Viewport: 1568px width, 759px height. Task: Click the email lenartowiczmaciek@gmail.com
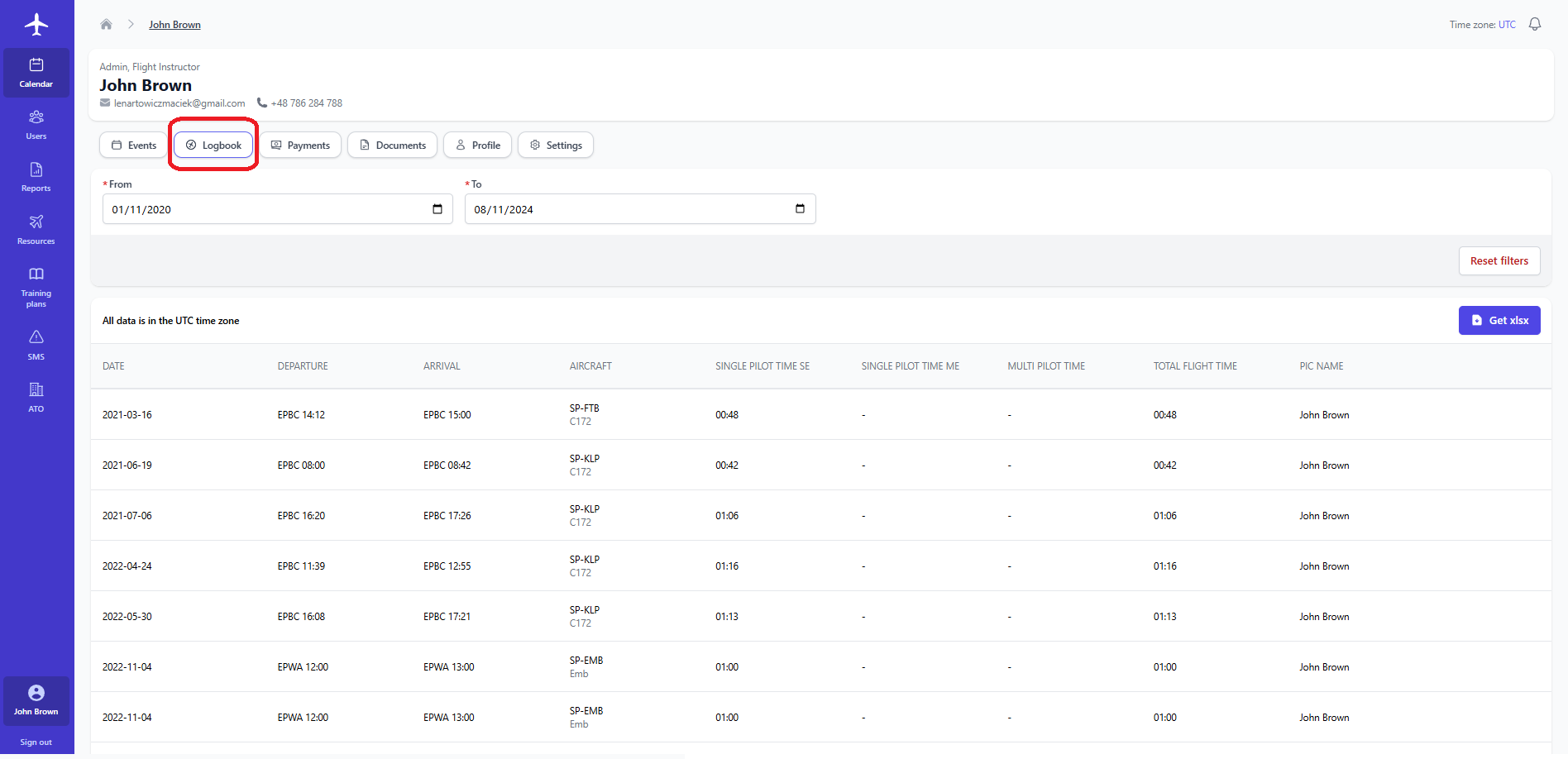tap(179, 103)
